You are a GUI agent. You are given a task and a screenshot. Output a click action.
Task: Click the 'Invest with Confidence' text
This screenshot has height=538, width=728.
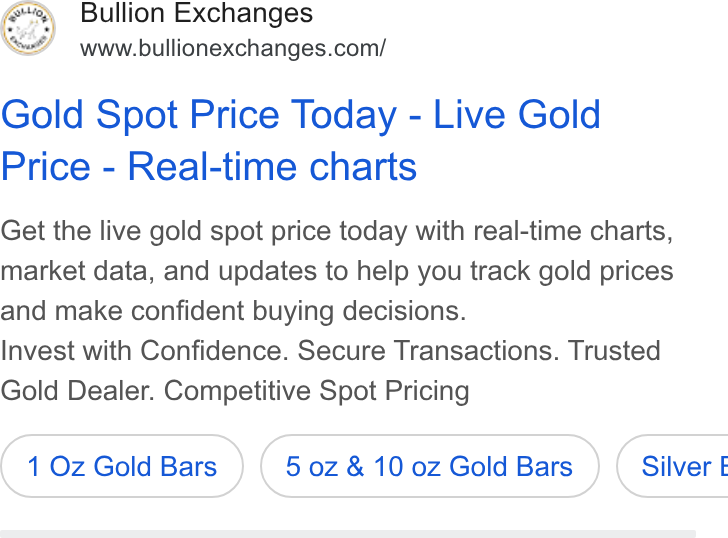(145, 350)
